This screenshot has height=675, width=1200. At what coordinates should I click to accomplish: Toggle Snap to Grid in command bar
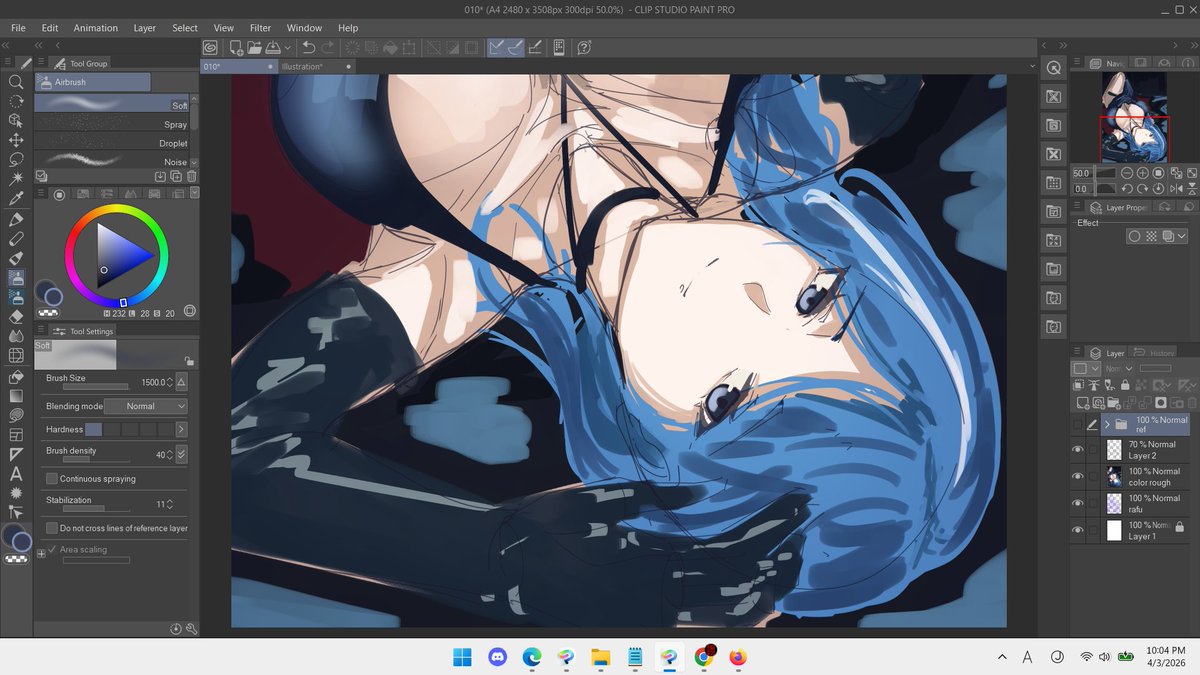(535, 47)
